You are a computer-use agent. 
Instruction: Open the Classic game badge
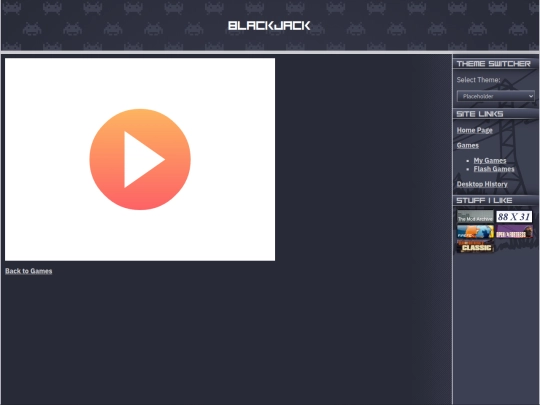coord(475,247)
